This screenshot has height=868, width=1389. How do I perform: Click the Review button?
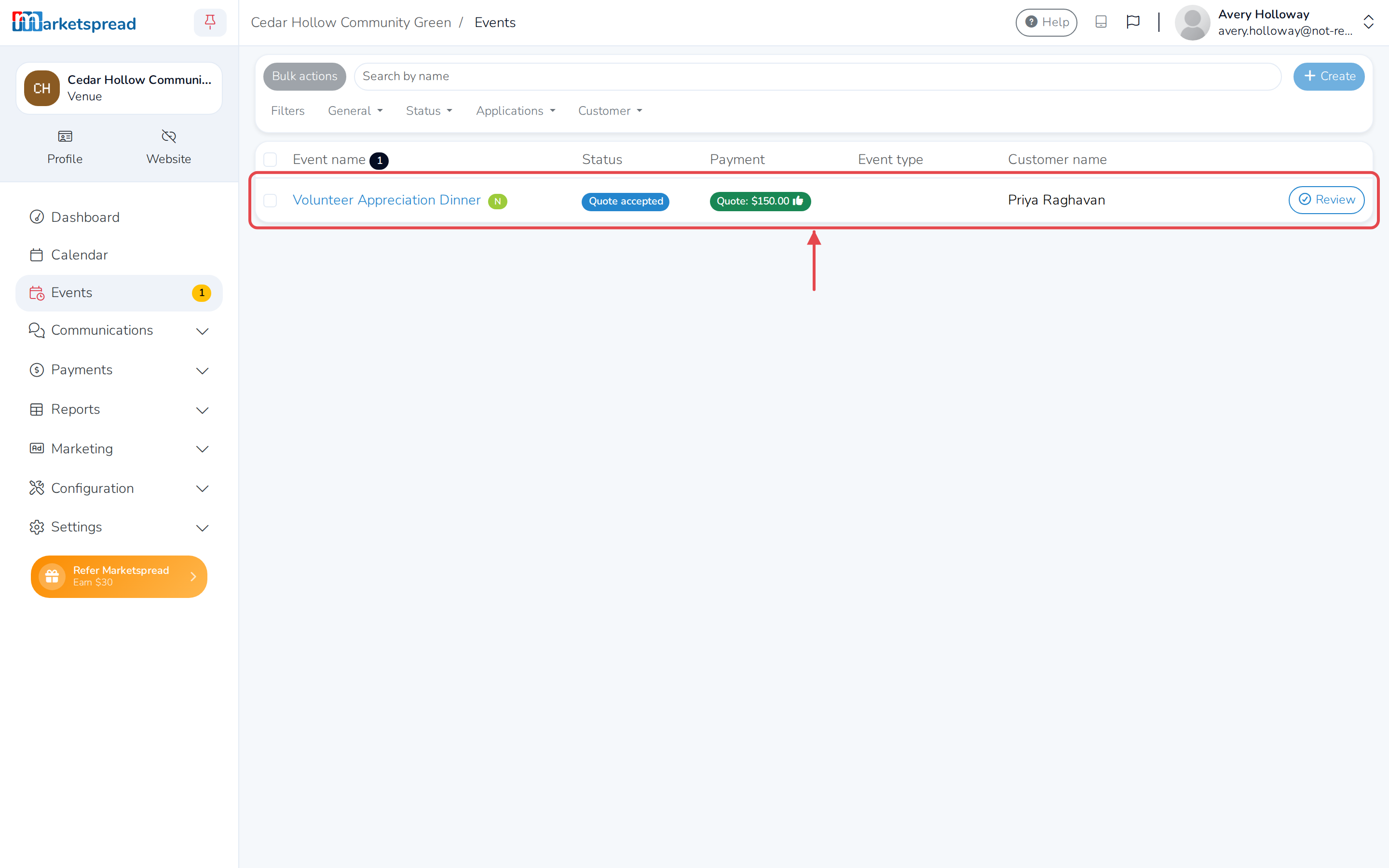1326,200
